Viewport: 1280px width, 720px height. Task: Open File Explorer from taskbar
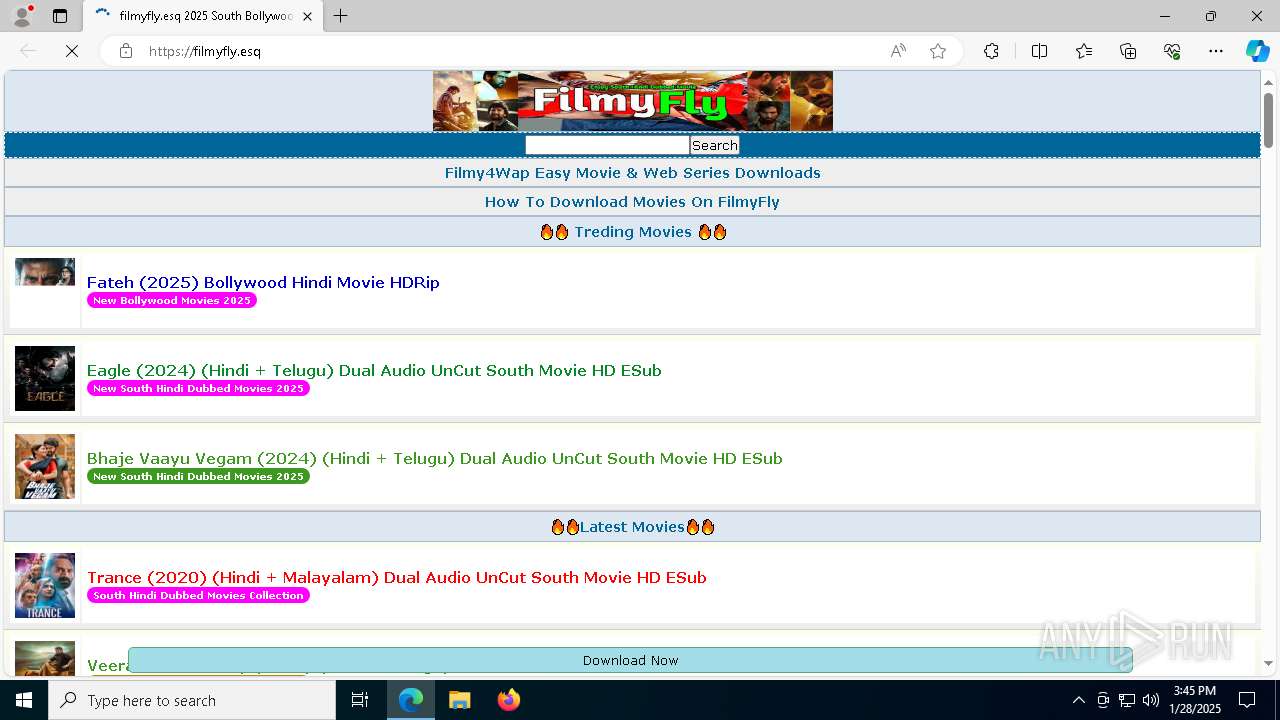tap(459, 700)
